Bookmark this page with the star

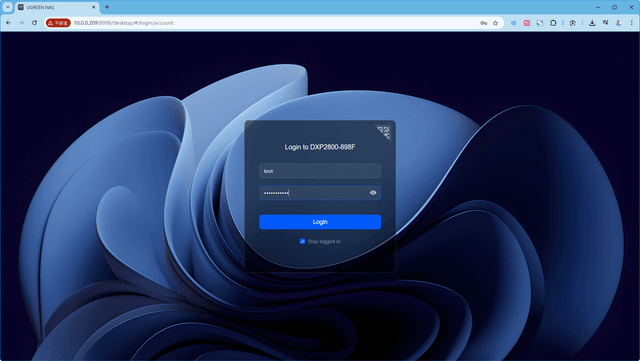pyautogui.click(x=496, y=23)
